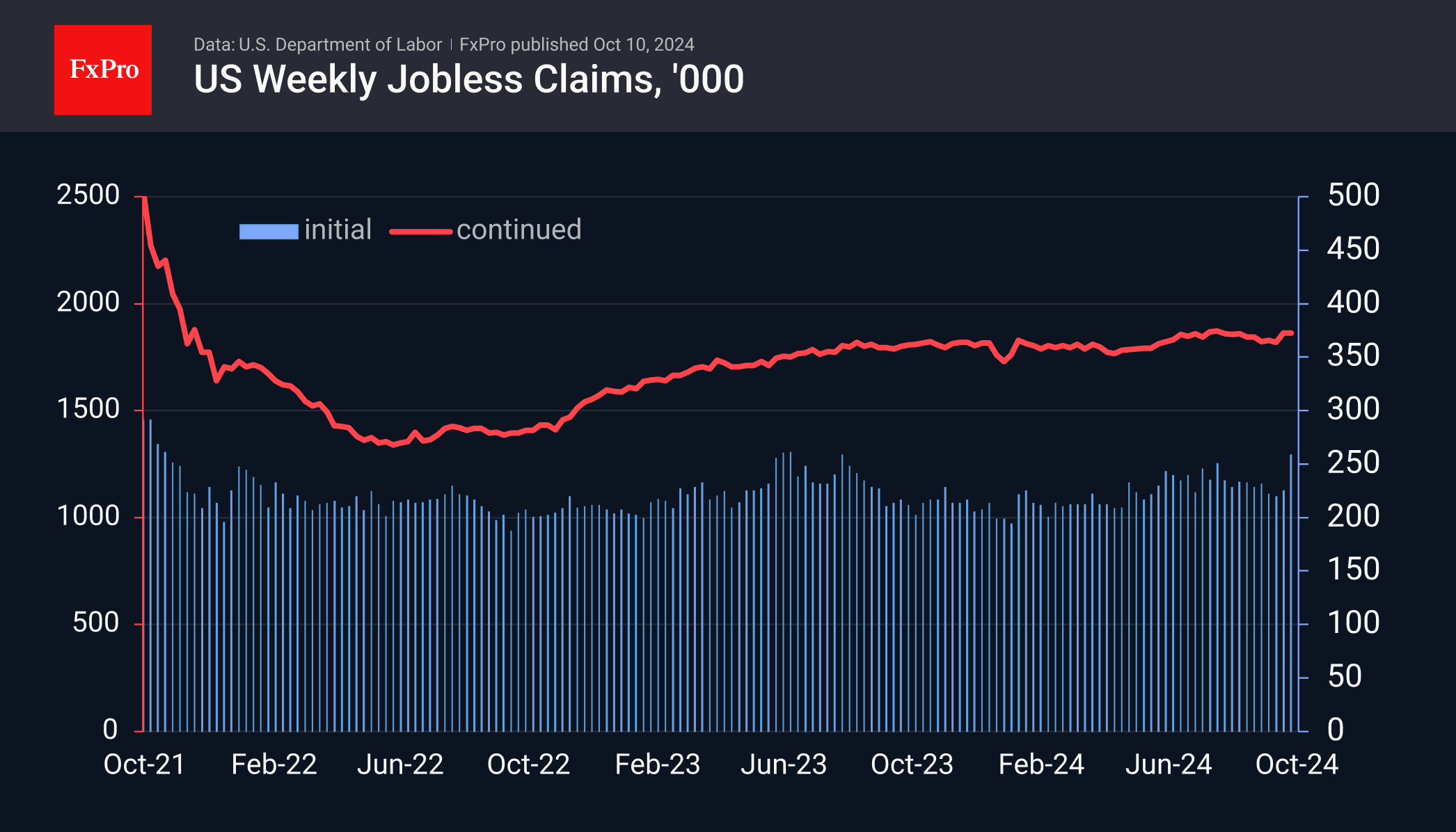Screen dimensions: 1456x832
Task: Click the Oct-23 x-axis label
Action: tap(912, 765)
